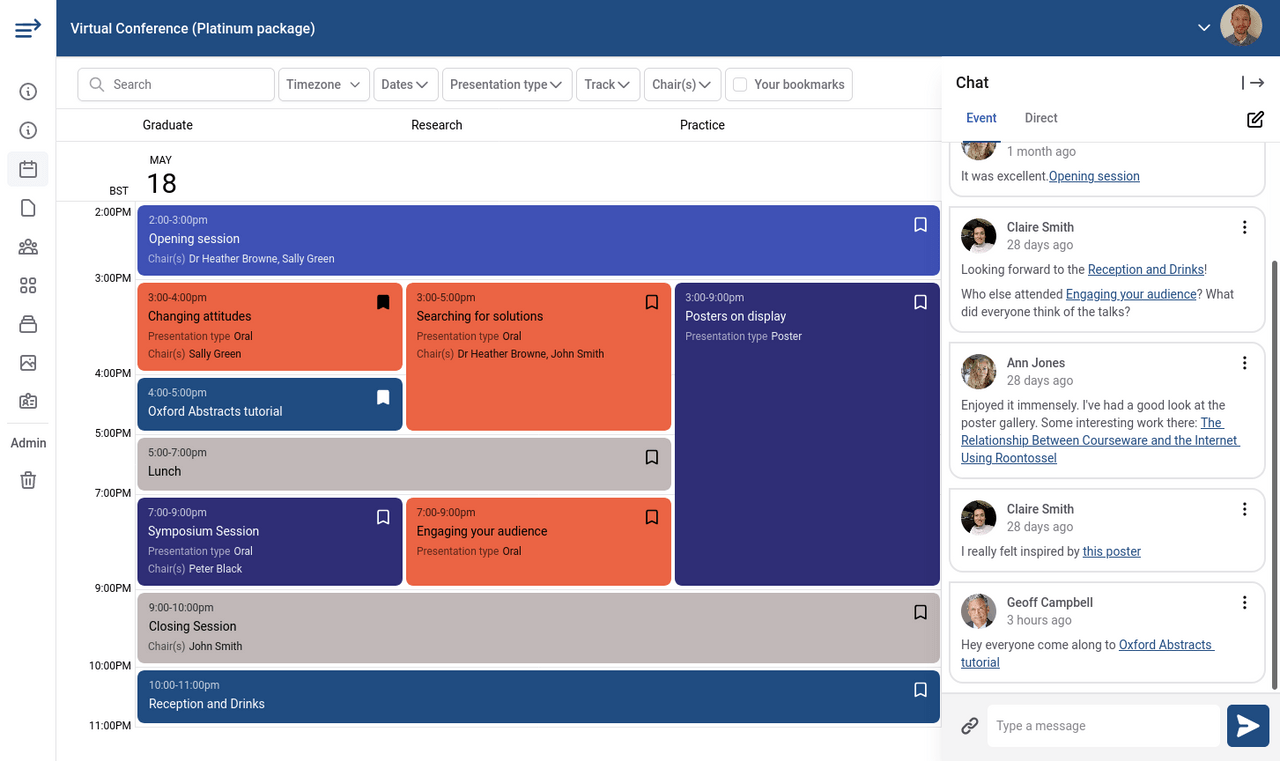Bookmark the Opening session
Screen dimensions: 1280x761
tap(920, 225)
